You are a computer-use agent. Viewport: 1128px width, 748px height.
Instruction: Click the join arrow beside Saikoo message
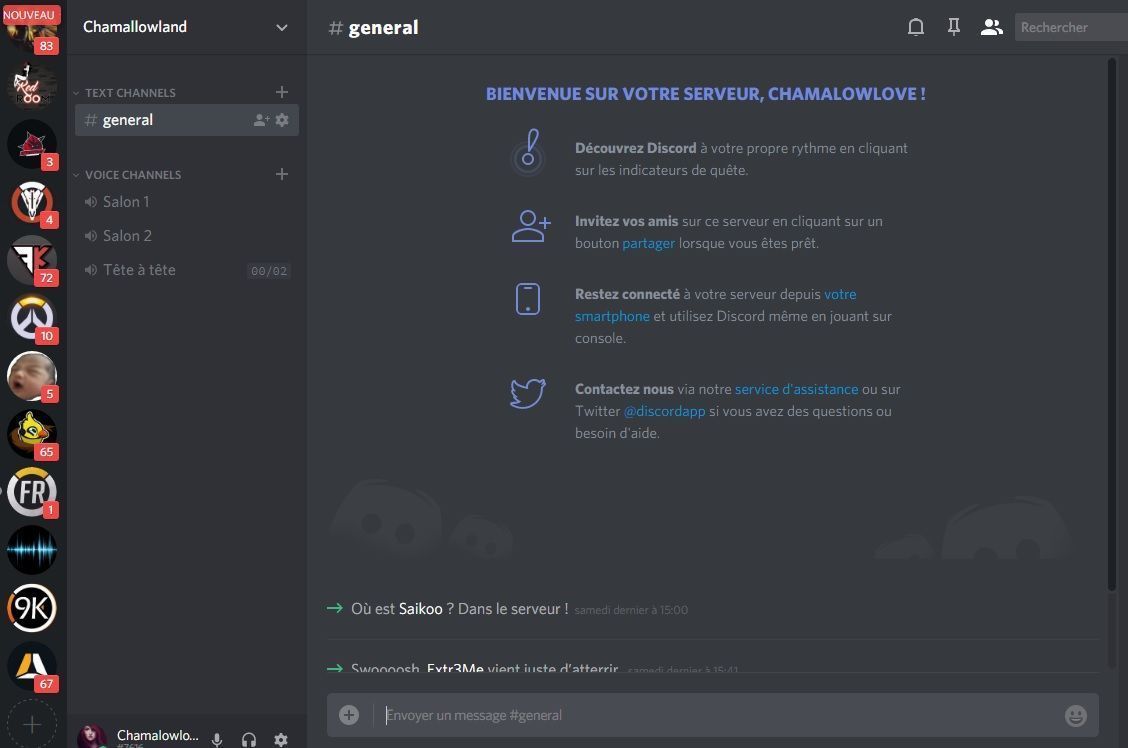pos(335,608)
